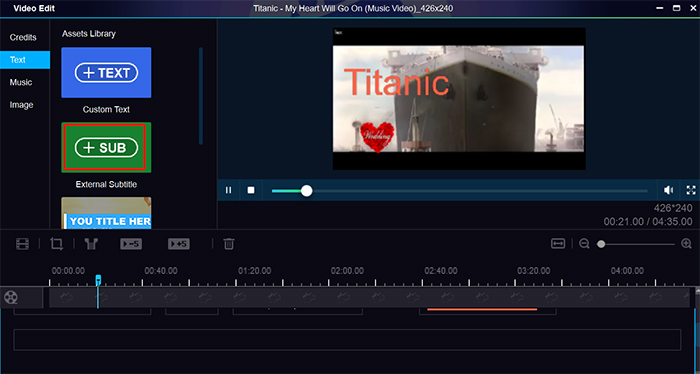
Task: Step forward five seconds button
Action: coord(179,244)
